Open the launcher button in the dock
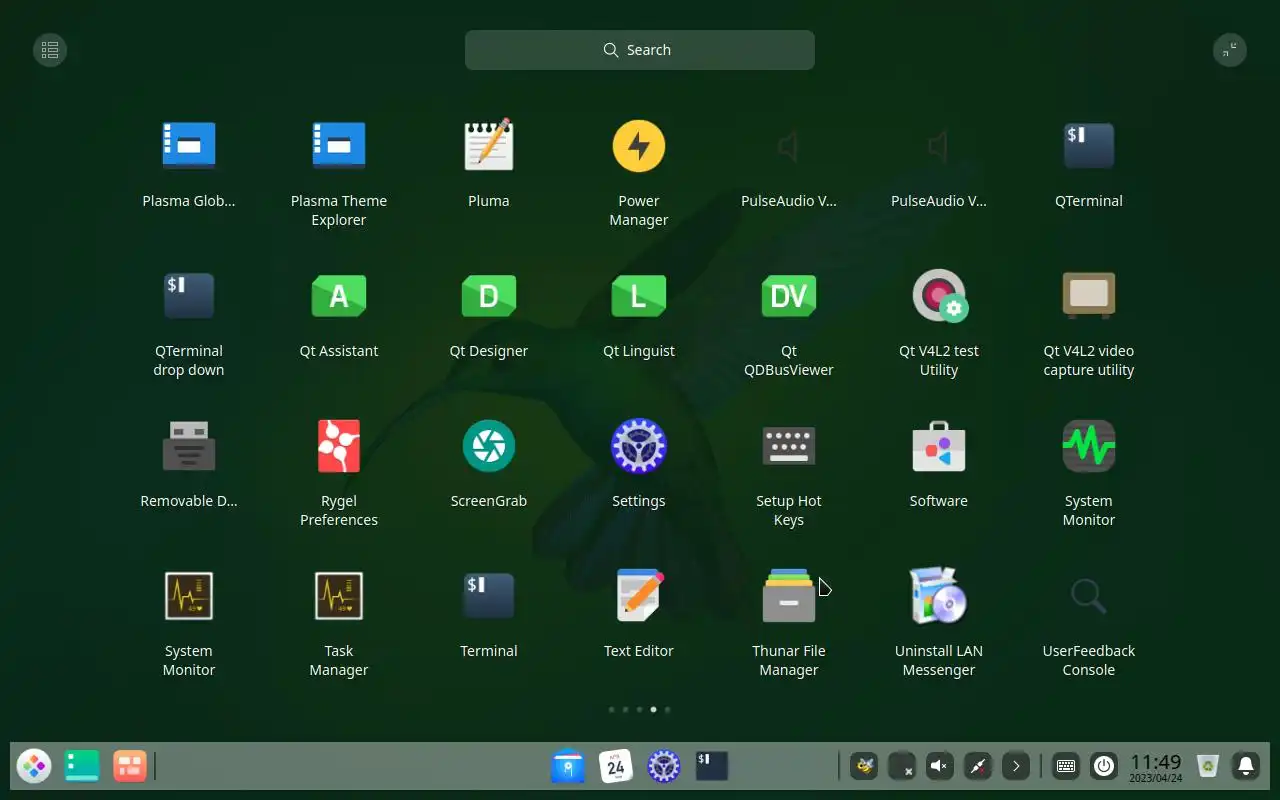This screenshot has width=1280, height=800. 34,767
